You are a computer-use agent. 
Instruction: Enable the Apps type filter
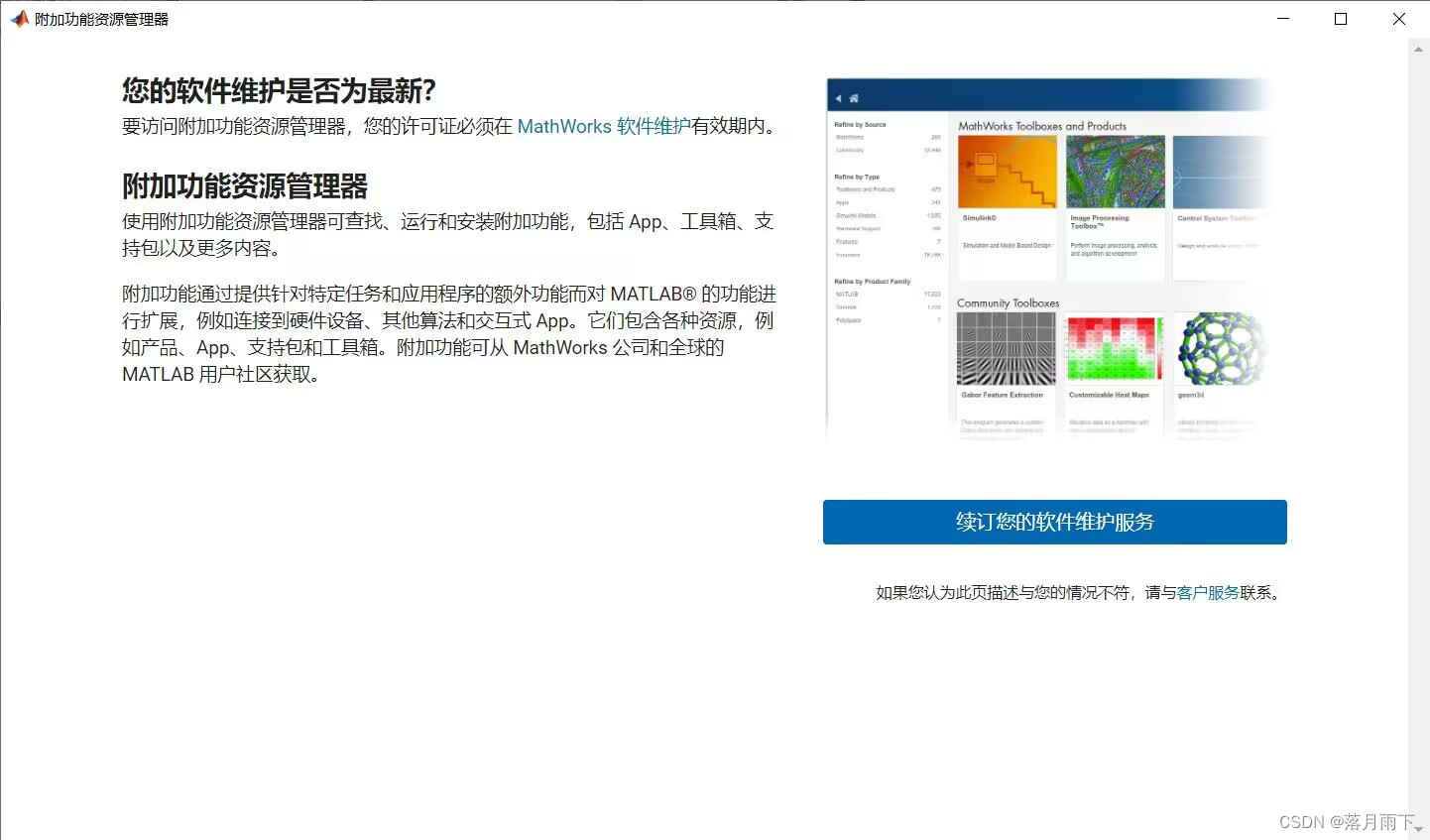pyautogui.click(x=842, y=202)
